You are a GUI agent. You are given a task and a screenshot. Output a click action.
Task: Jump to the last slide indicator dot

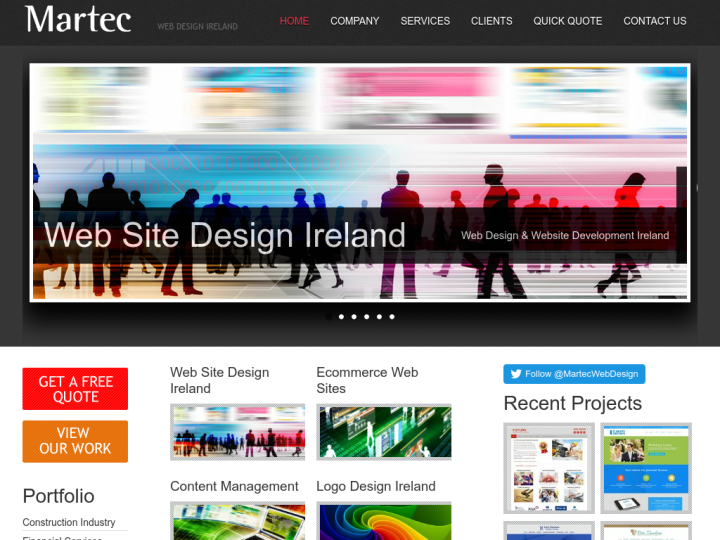tap(392, 317)
